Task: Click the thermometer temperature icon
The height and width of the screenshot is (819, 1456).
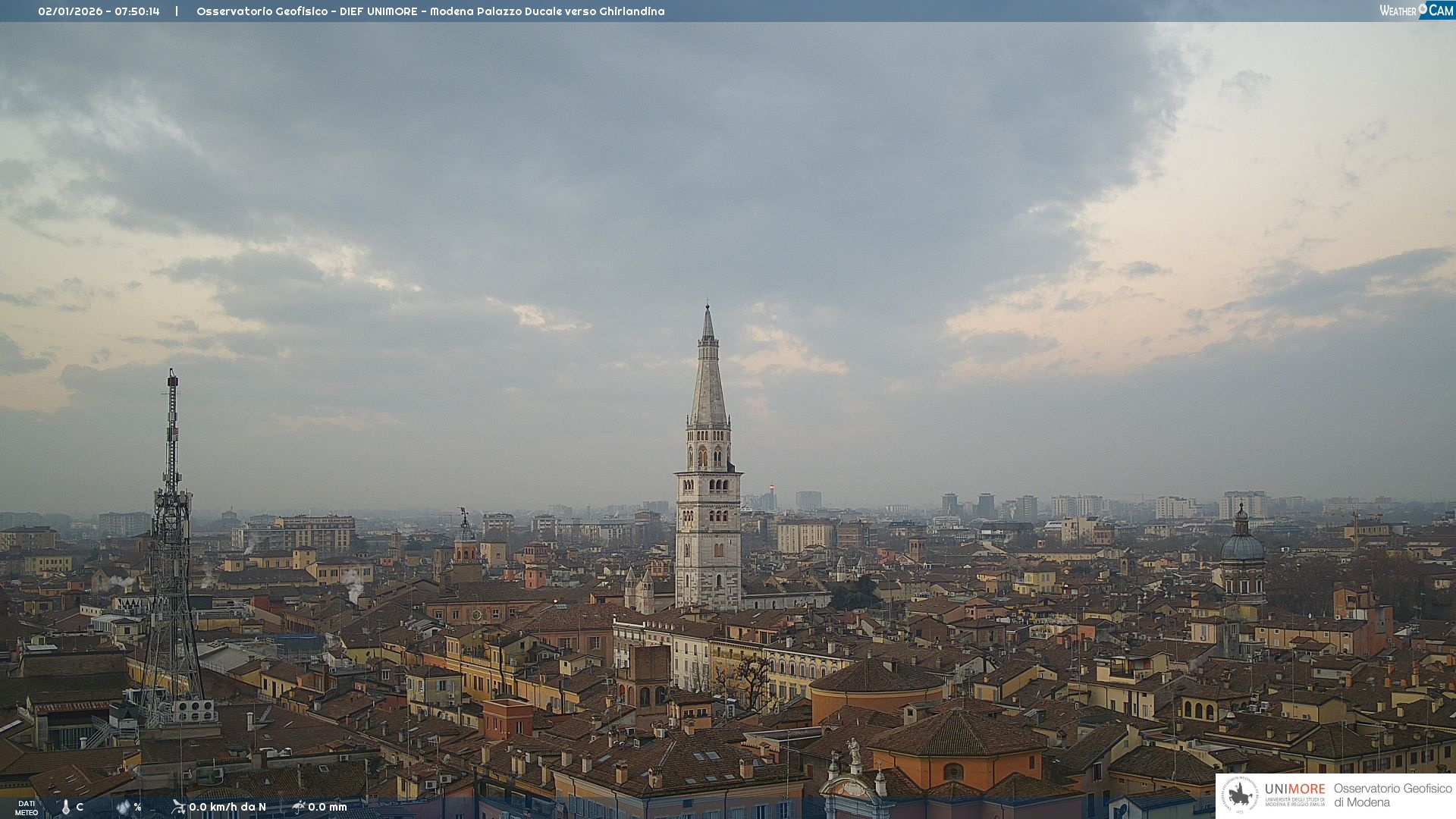Action: click(x=66, y=808)
